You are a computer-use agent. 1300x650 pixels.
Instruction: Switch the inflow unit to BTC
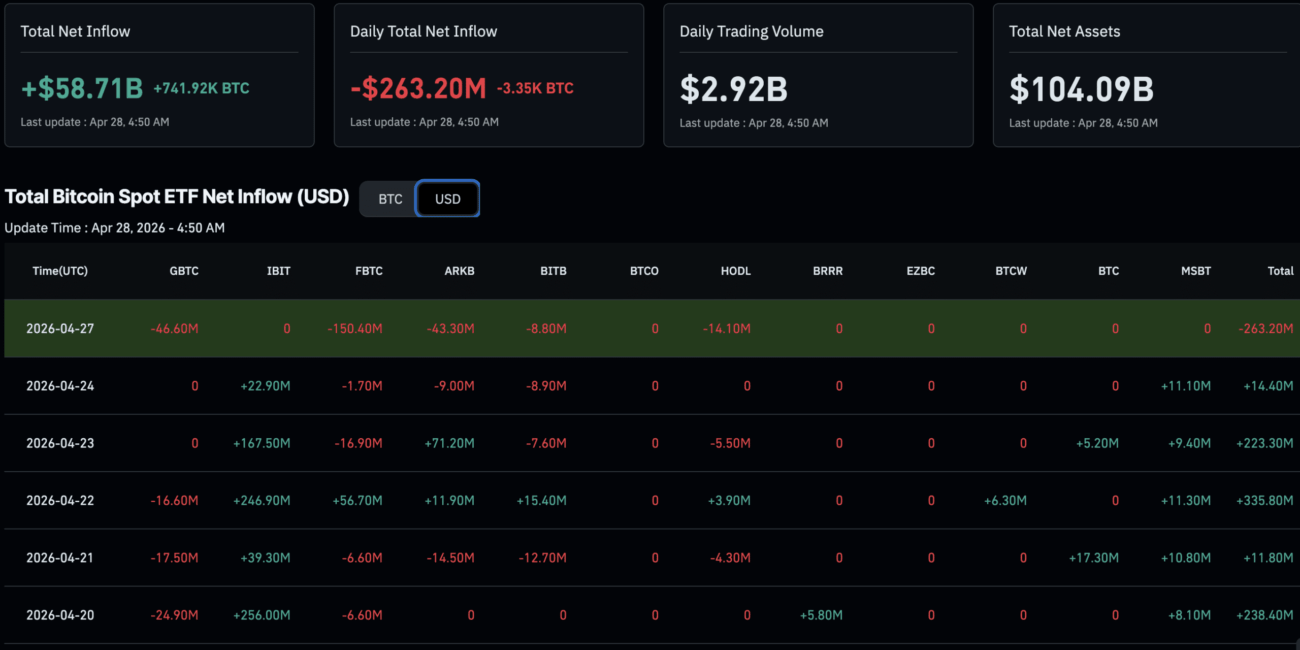(390, 199)
